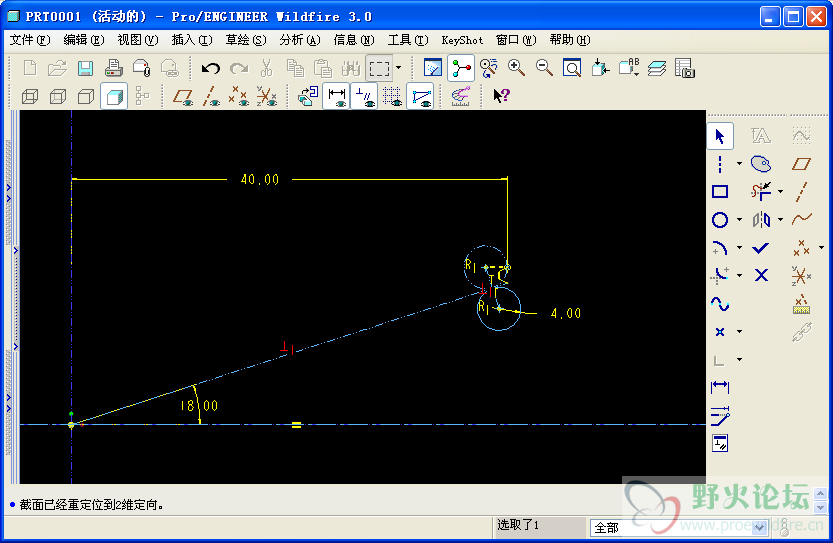
Task: Pick the rectangle sketch tool
Action: 720,192
